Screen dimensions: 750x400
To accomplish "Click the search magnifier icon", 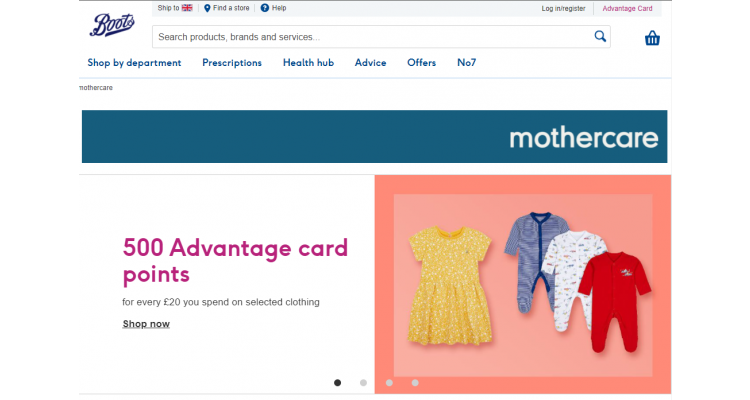I will pos(600,36).
